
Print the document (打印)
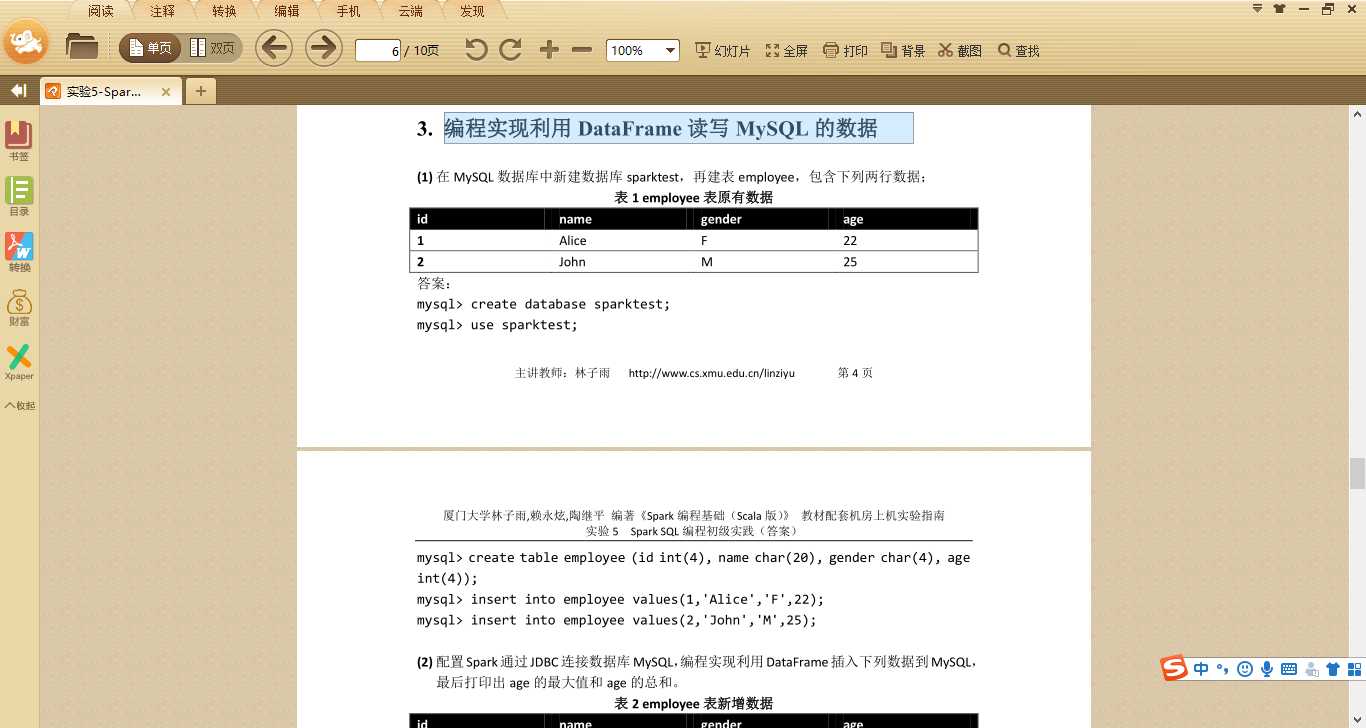[845, 50]
